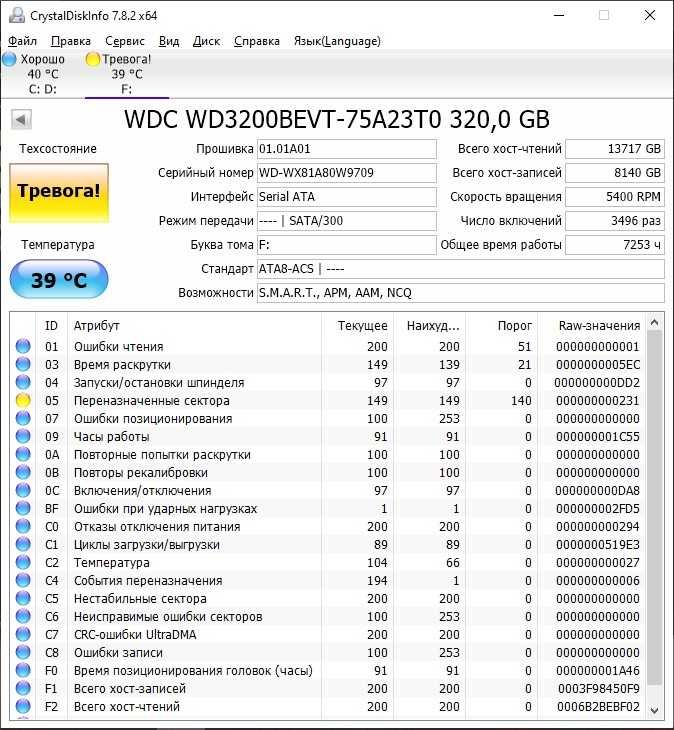The width and height of the screenshot is (674, 730).
Task: Click status icon for Циклы загрузки/выгрузки
Action: click(23, 544)
